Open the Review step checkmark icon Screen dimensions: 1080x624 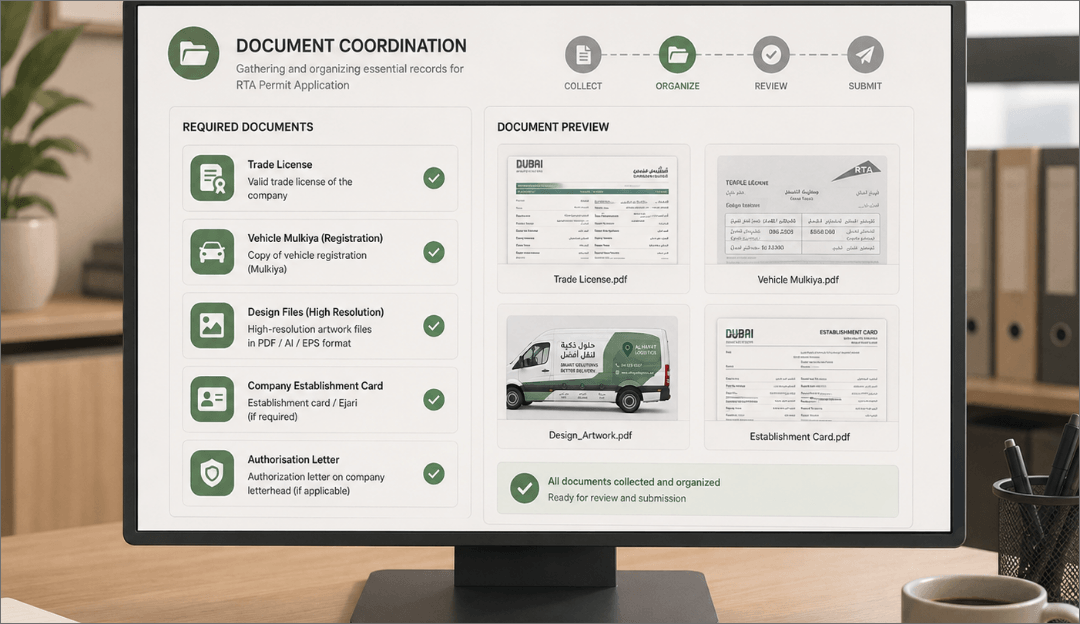click(x=771, y=54)
